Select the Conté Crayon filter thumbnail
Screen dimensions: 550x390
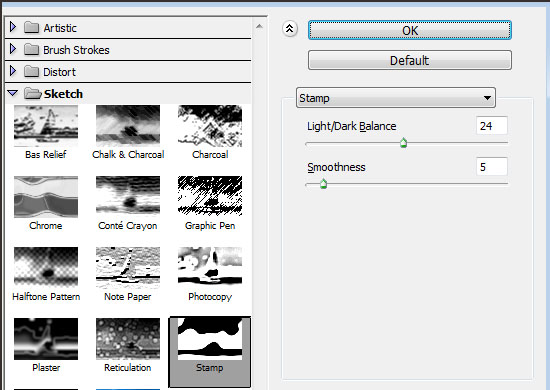click(x=128, y=197)
